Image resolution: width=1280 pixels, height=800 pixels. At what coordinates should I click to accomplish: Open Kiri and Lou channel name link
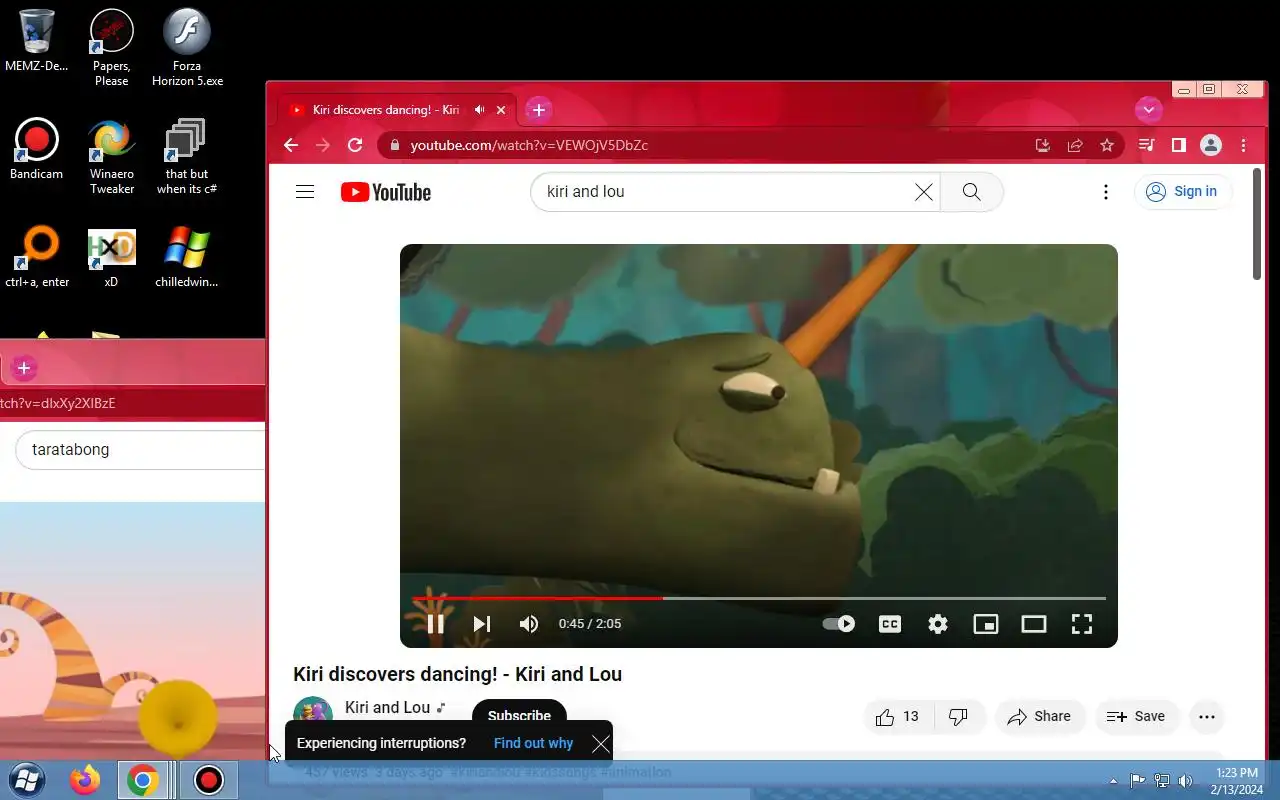tap(387, 707)
